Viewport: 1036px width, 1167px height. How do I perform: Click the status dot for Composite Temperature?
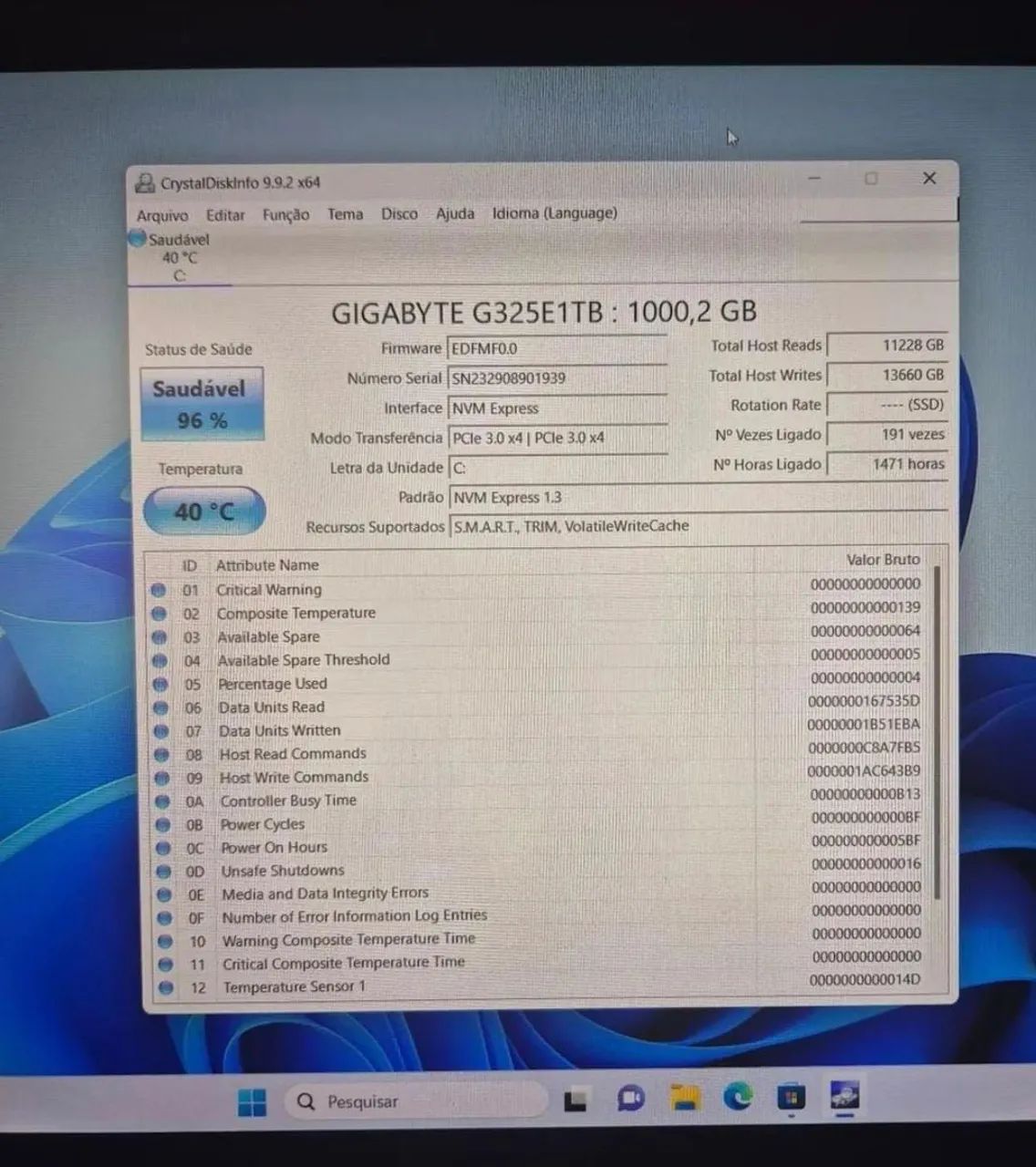159,614
